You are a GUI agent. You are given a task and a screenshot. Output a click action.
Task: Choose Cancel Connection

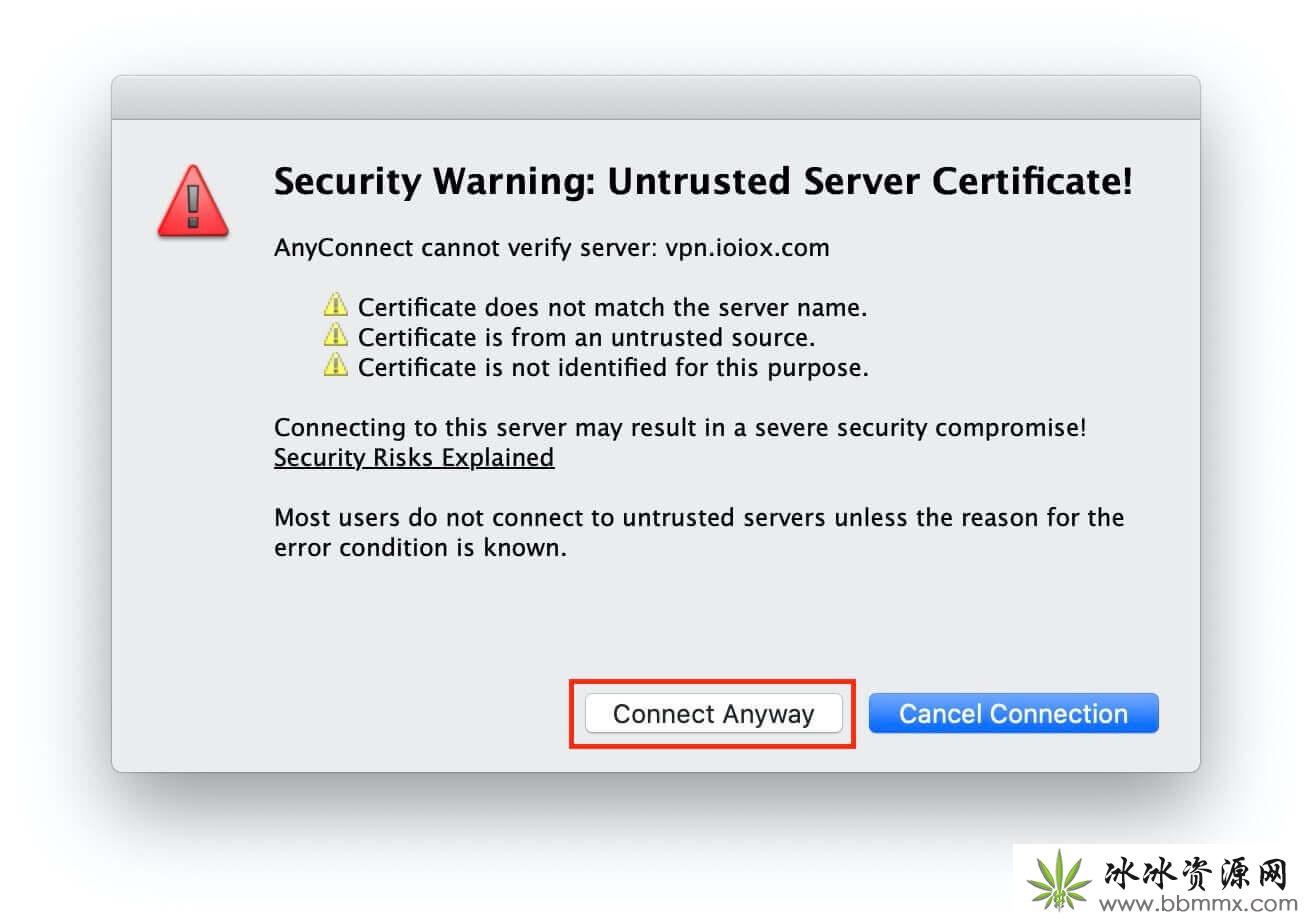(x=1013, y=714)
